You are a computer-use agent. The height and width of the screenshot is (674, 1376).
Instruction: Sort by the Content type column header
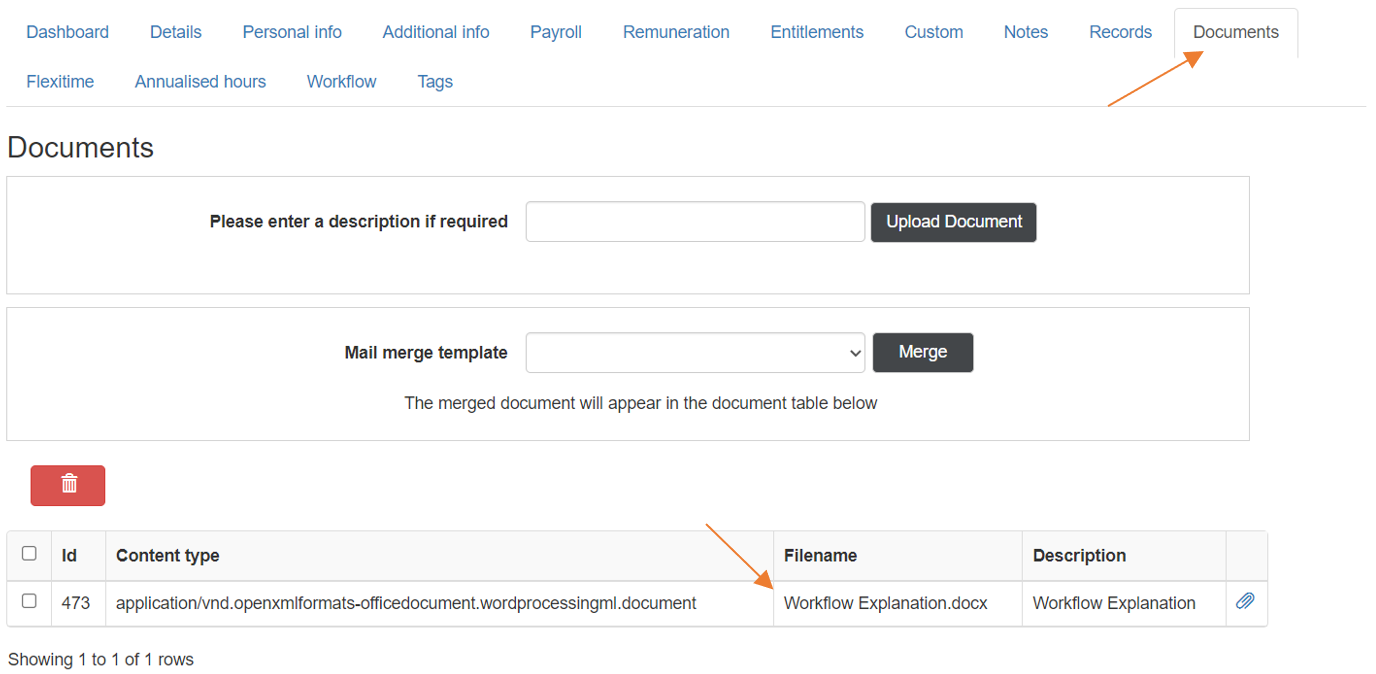click(439, 556)
